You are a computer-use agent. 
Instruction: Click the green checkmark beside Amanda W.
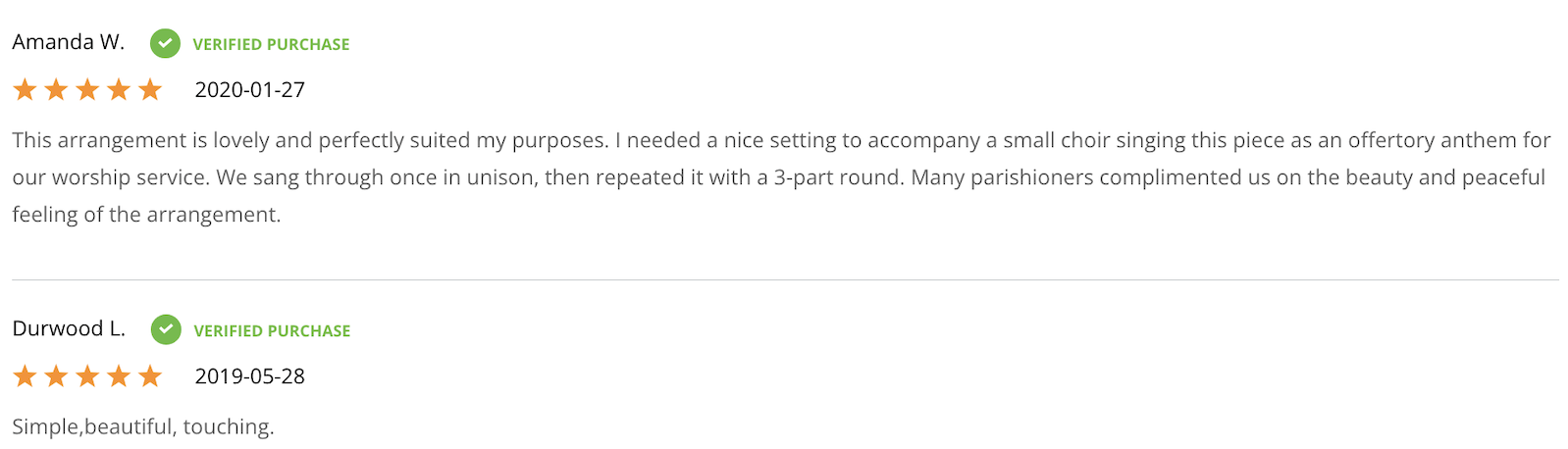[x=165, y=43]
